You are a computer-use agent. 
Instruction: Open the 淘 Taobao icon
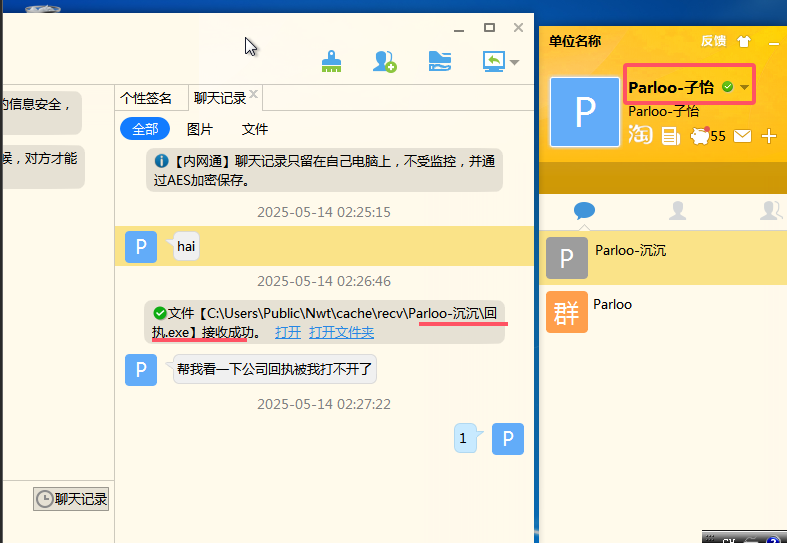coord(640,134)
